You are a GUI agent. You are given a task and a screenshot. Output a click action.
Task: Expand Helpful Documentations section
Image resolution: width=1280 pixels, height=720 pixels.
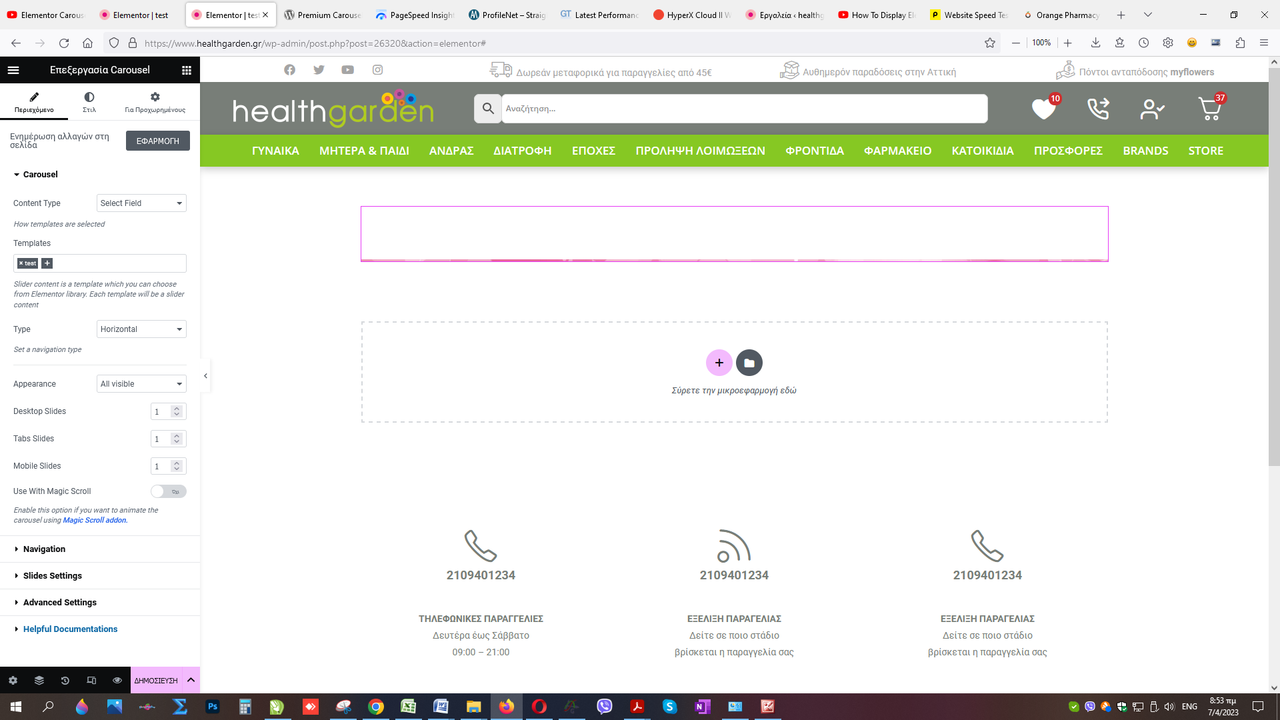100,629
